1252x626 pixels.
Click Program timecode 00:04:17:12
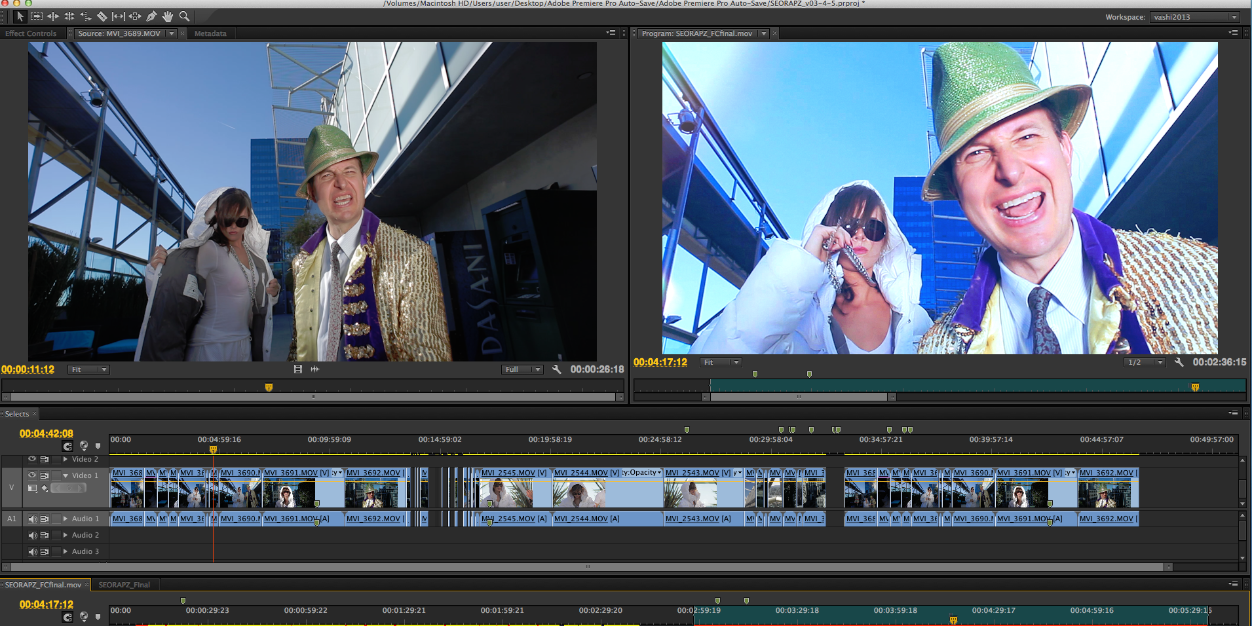(x=660, y=362)
